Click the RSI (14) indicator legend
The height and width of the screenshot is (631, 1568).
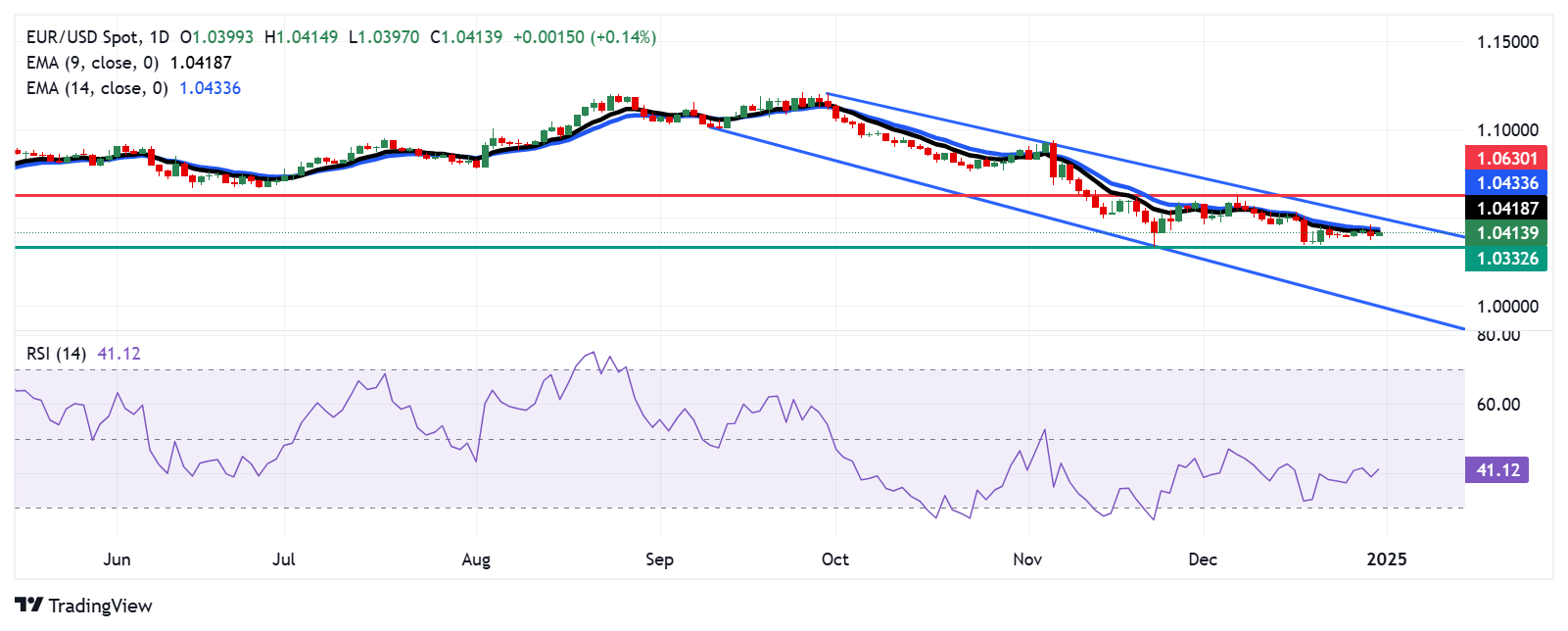click(56, 354)
